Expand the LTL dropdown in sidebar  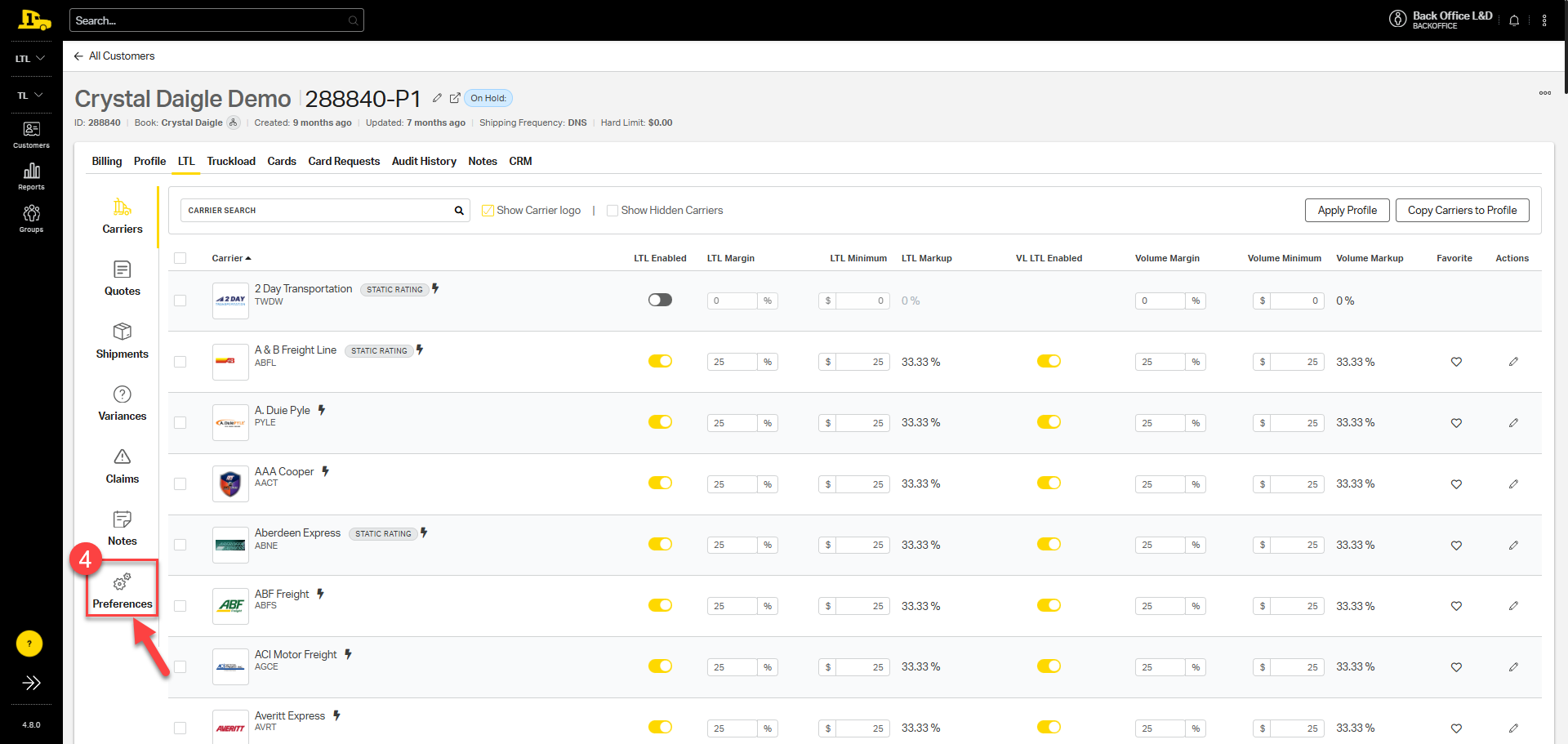pyautogui.click(x=30, y=59)
